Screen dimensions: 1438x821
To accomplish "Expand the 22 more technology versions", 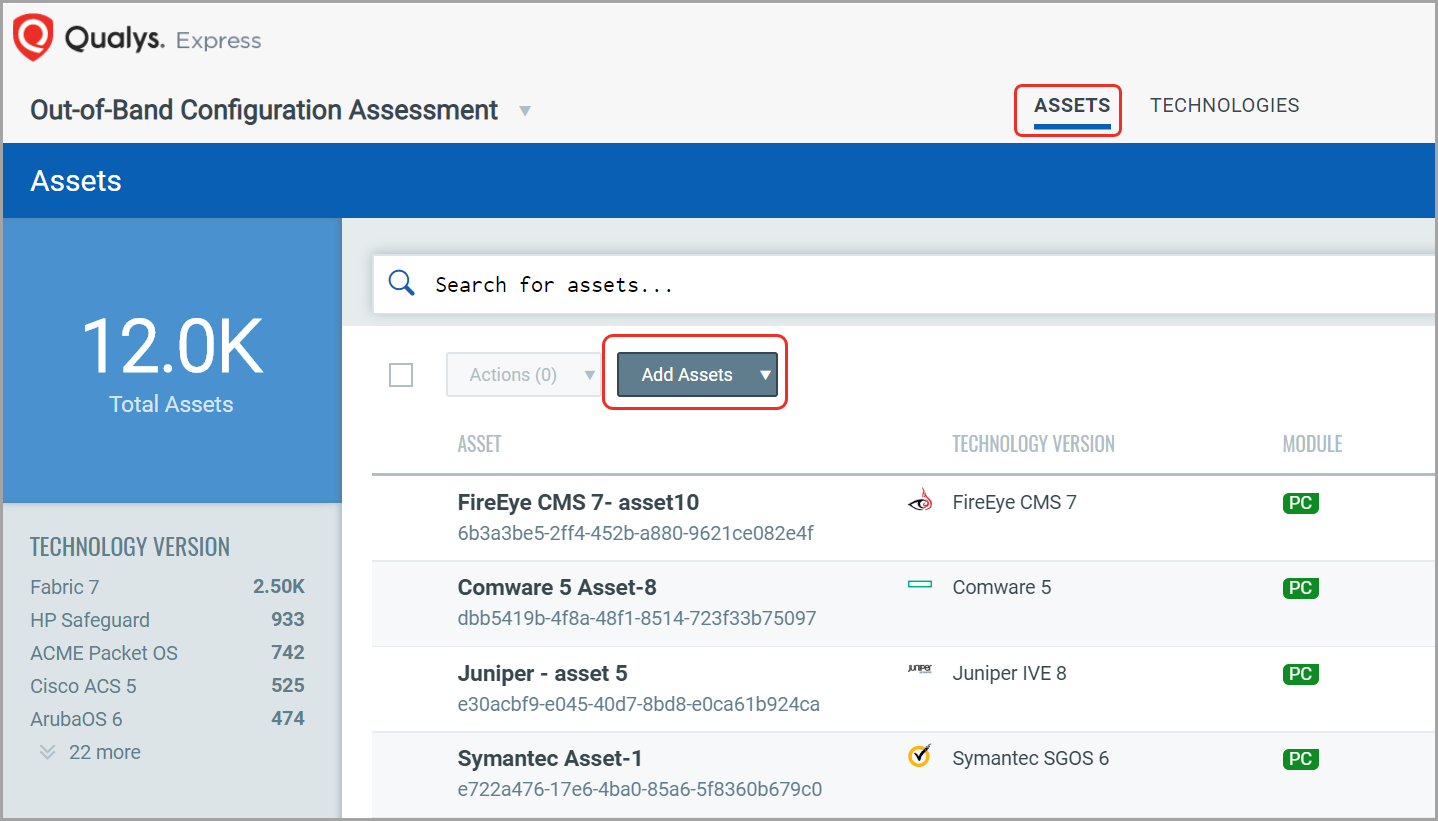I will (90, 752).
